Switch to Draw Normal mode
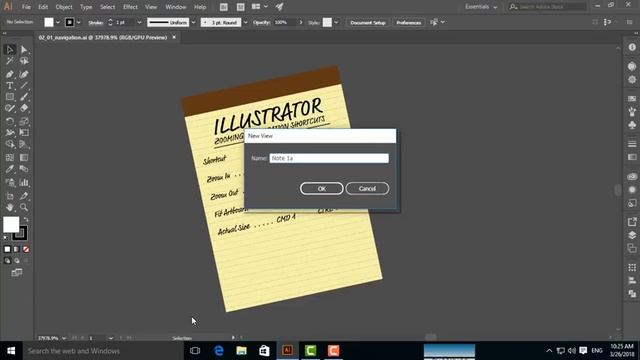640x360 pixels. pyautogui.click(x=7, y=260)
